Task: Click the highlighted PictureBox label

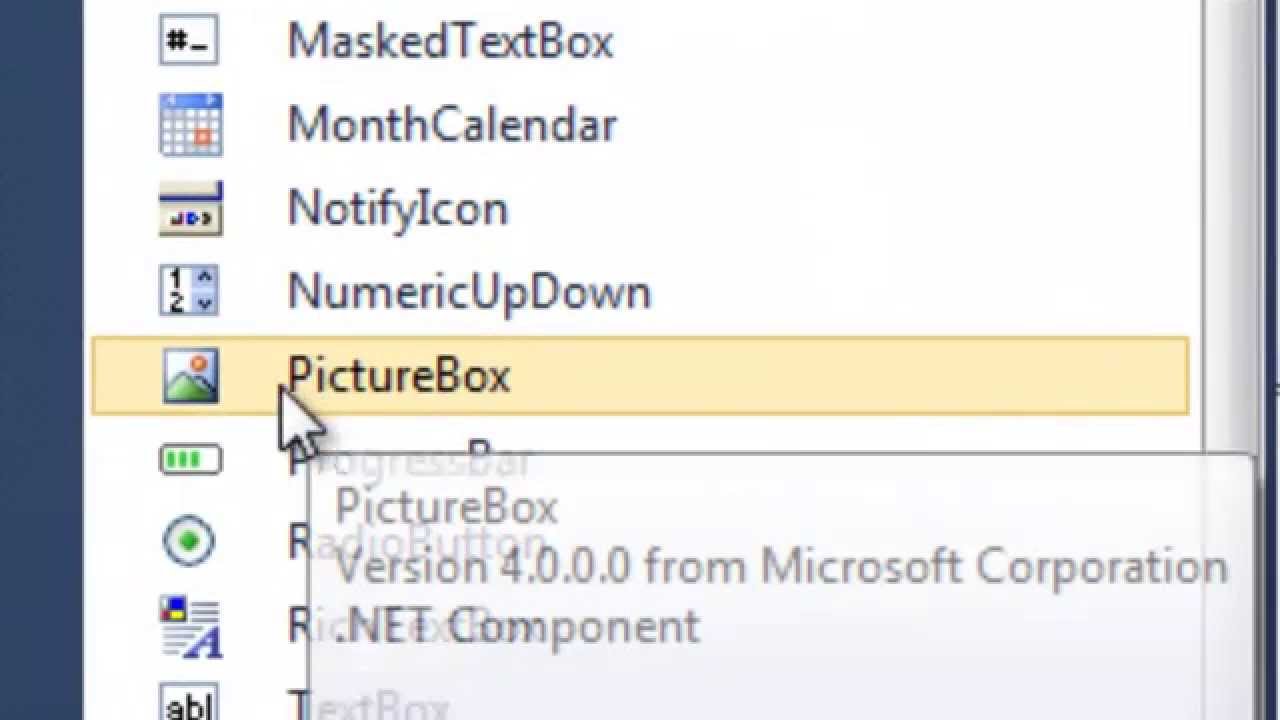Action: [x=399, y=376]
